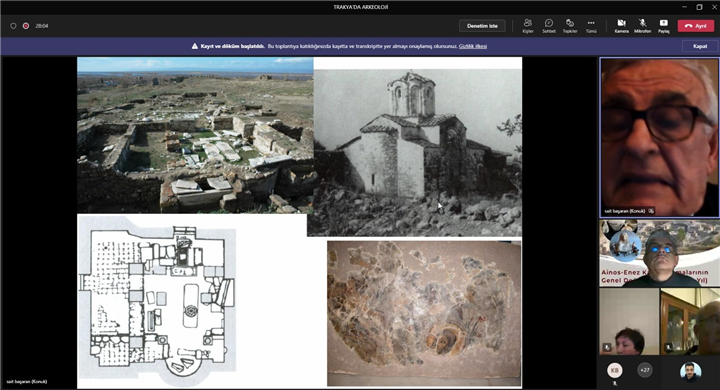Open the Paylaş share content tray
This screenshot has width=720, height=390.
(x=664, y=26)
